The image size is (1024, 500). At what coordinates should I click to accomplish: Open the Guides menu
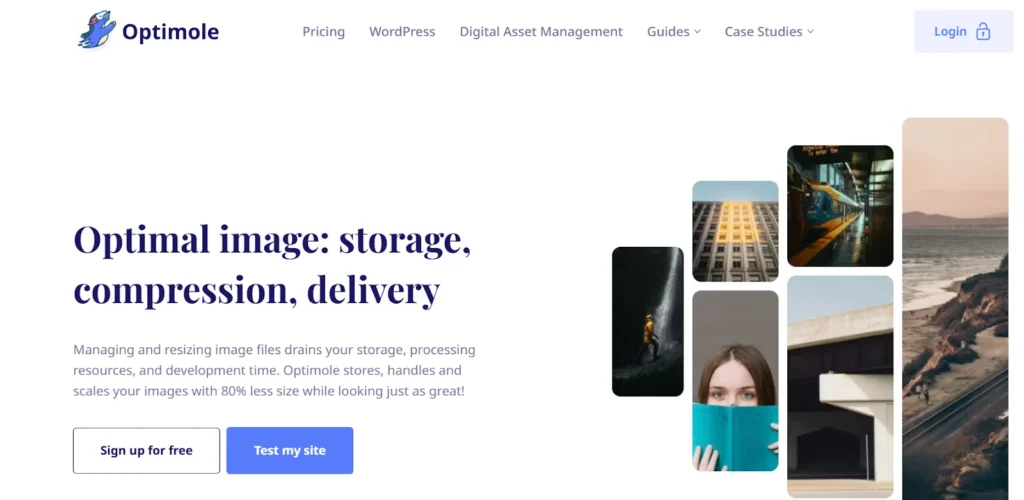tap(668, 31)
